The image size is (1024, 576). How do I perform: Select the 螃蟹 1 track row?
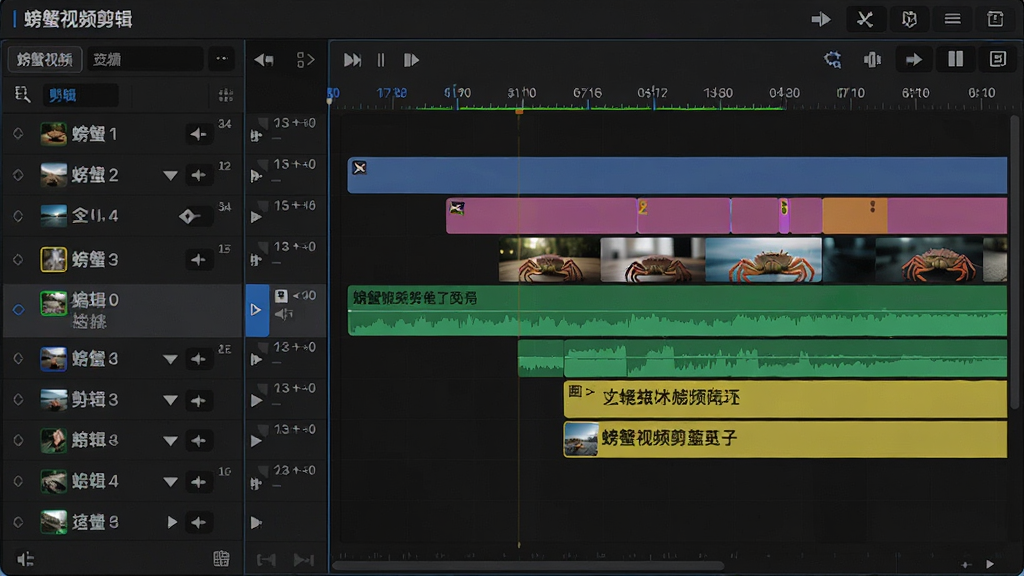122,134
